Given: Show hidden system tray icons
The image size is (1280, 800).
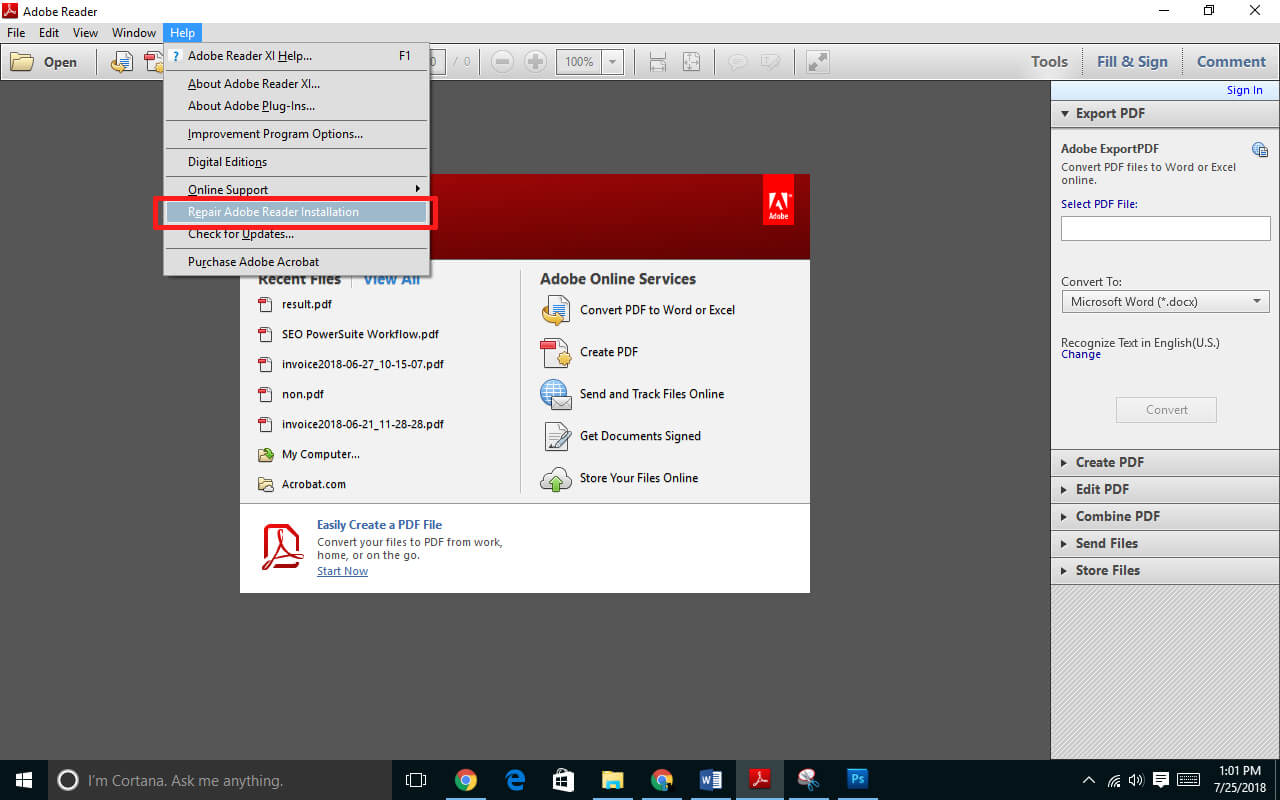Looking at the screenshot, I should pos(1089,780).
